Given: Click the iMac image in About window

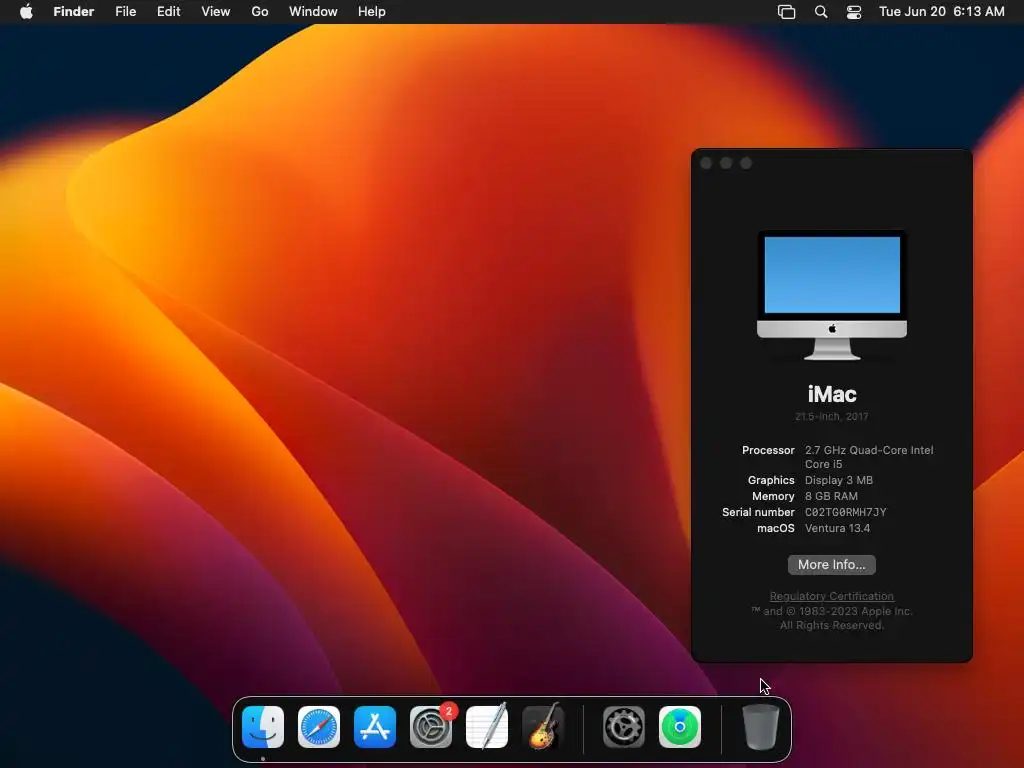Looking at the screenshot, I should (x=831, y=295).
